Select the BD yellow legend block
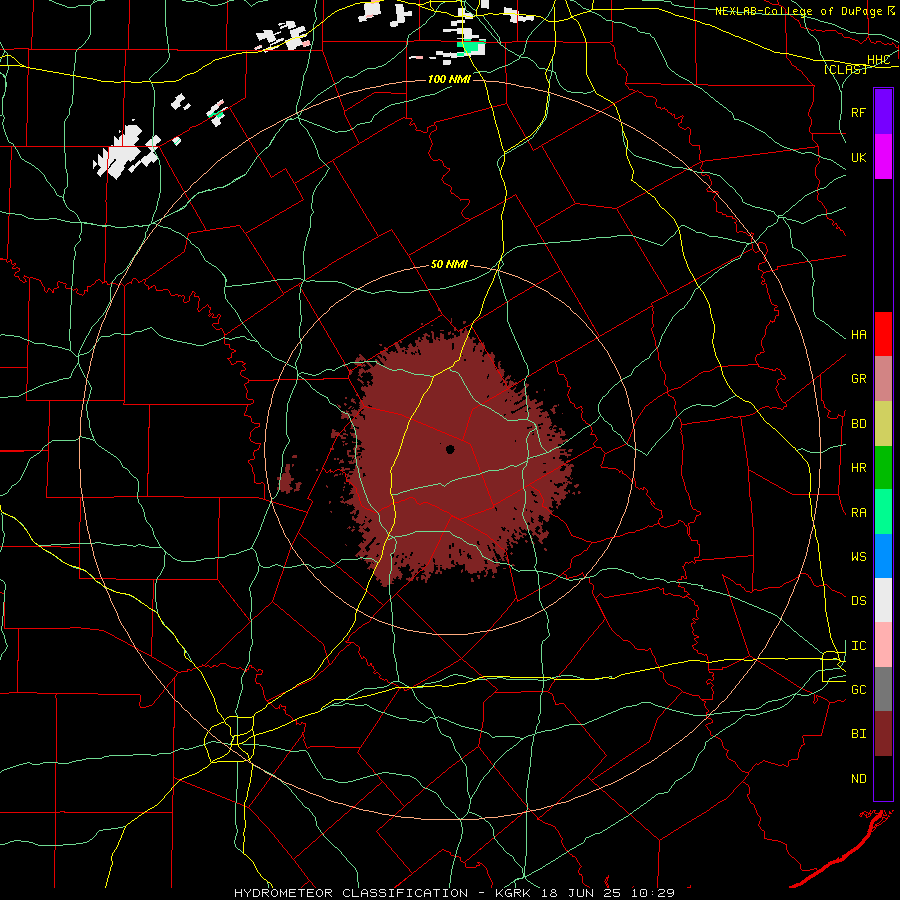Screen dimensions: 900x900 click(x=883, y=423)
